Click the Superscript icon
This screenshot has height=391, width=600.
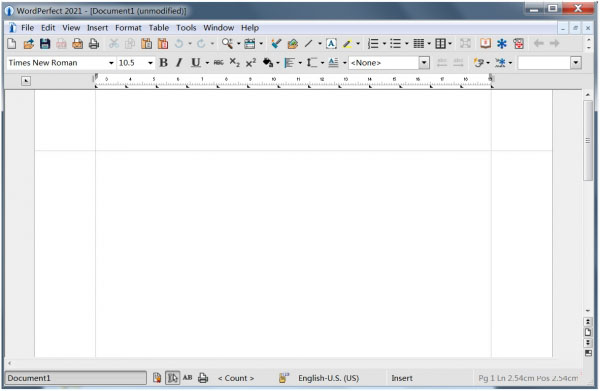pyautogui.click(x=251, y=63)
